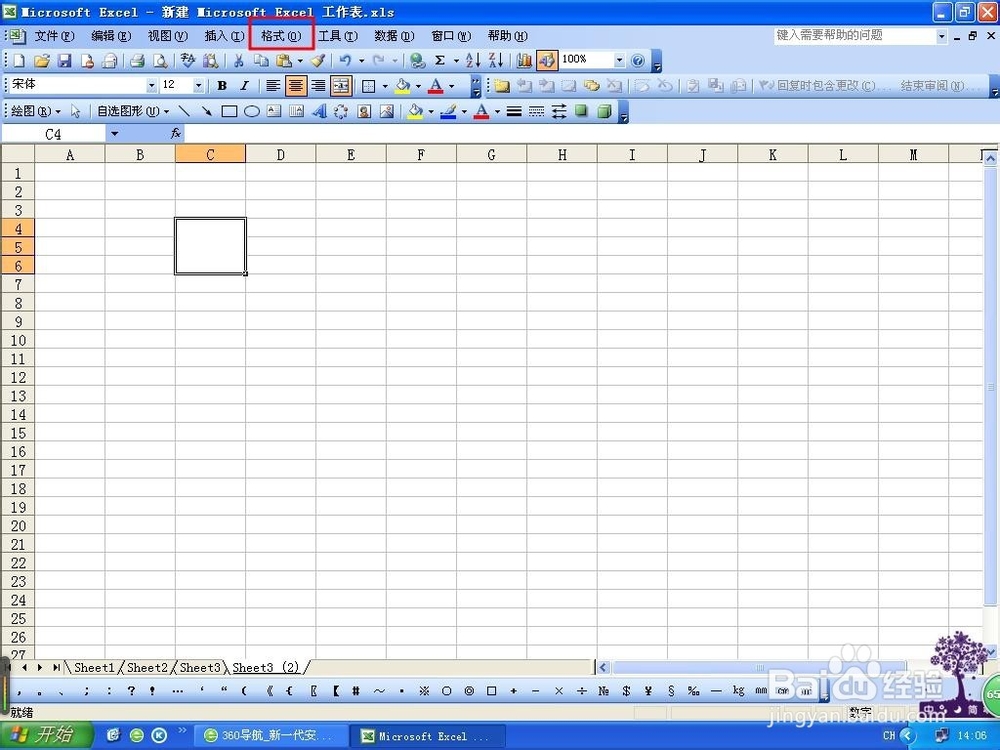Expand the help question box dropdown
This screenshot has height=750, width=1000.
[x=941, y=36]
